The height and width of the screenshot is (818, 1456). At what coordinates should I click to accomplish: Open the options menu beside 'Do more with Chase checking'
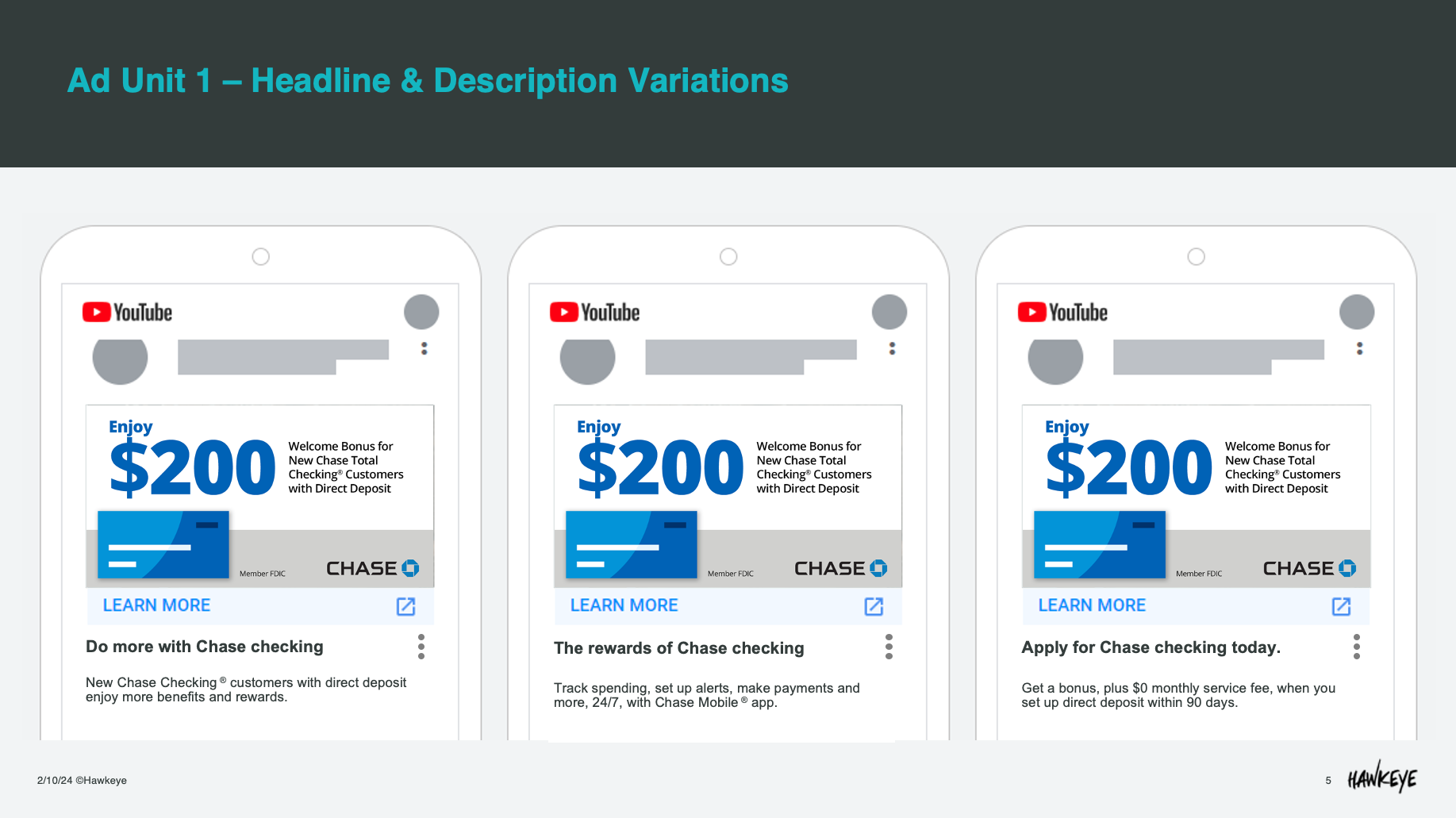point(421,647)
